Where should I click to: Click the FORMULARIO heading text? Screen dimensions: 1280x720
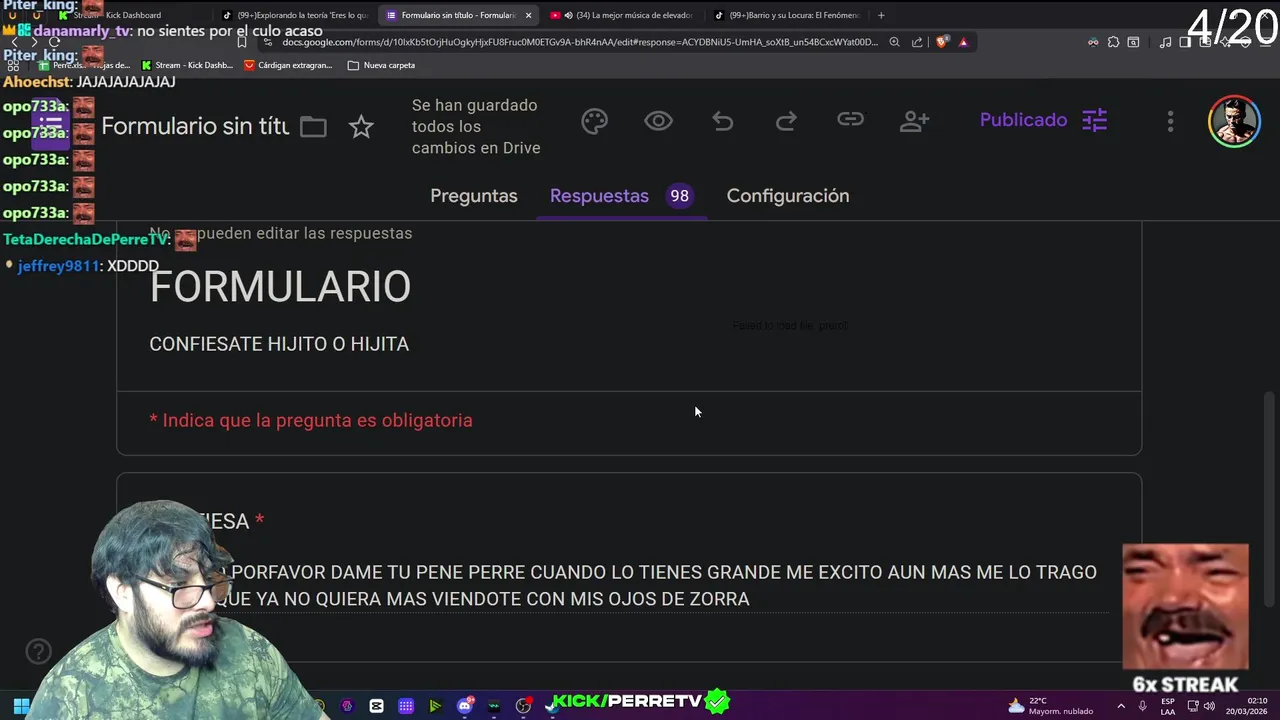tap(280, 287)
